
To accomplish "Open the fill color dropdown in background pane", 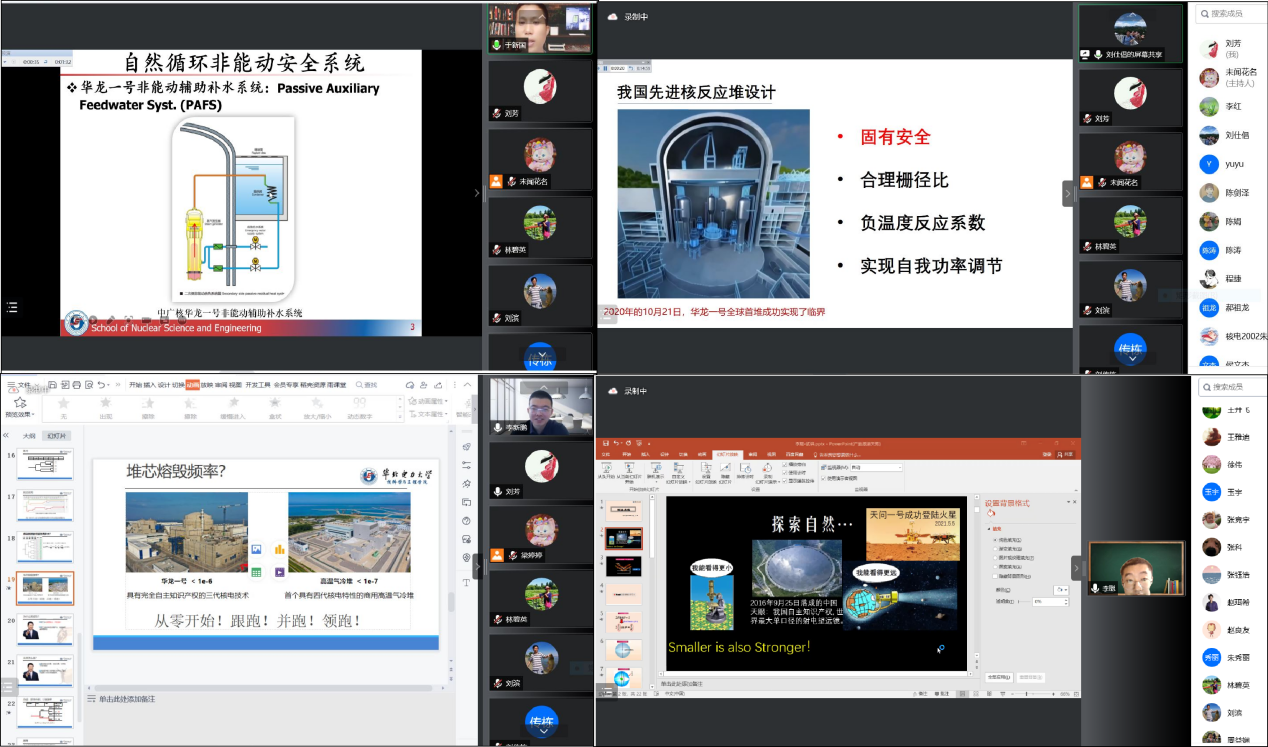I will tap(1060, 590).
